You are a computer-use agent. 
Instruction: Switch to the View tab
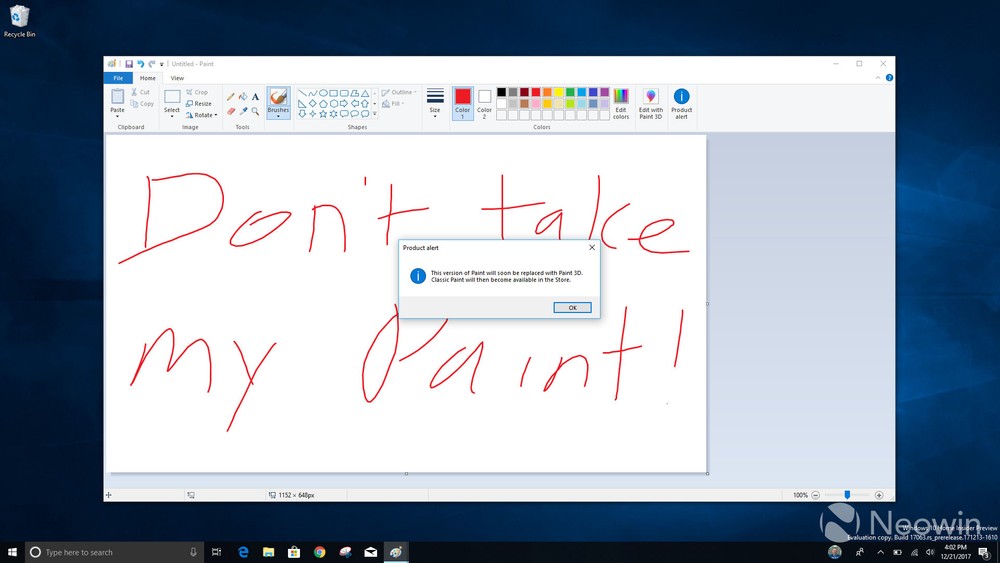(x=177, y=78)
